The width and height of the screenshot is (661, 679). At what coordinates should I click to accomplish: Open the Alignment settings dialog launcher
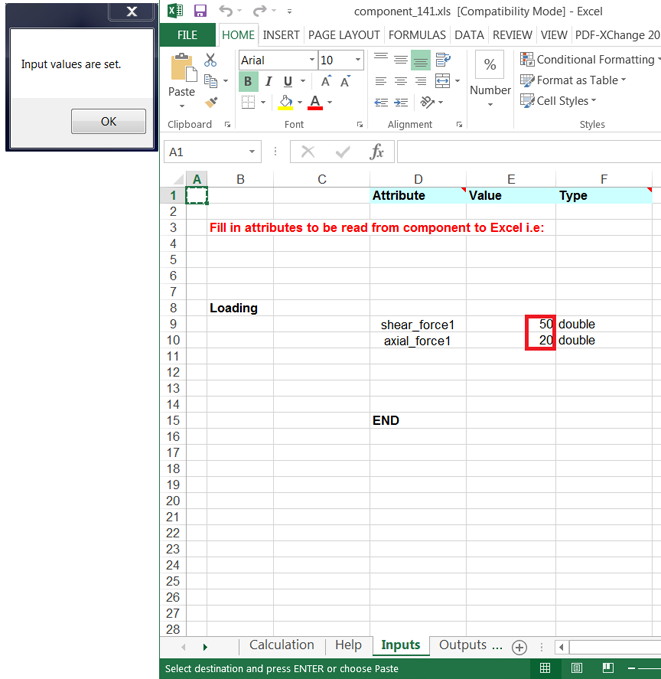pyautogui.click(x=459, y=124)
